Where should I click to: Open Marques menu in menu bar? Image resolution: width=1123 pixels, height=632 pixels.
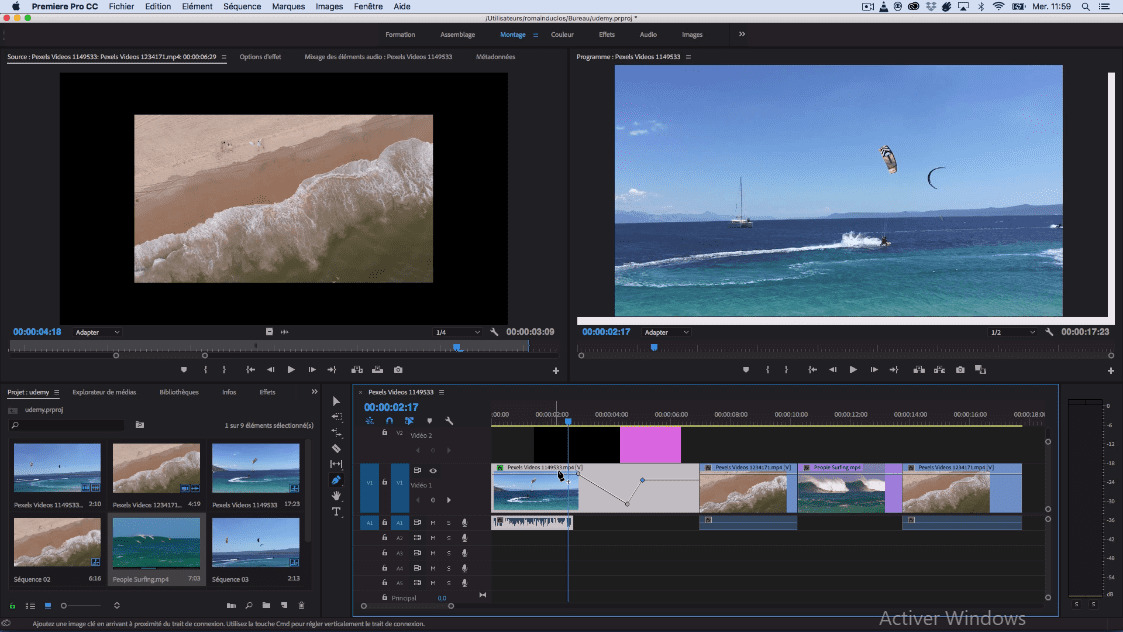click(x=288, y=6)
